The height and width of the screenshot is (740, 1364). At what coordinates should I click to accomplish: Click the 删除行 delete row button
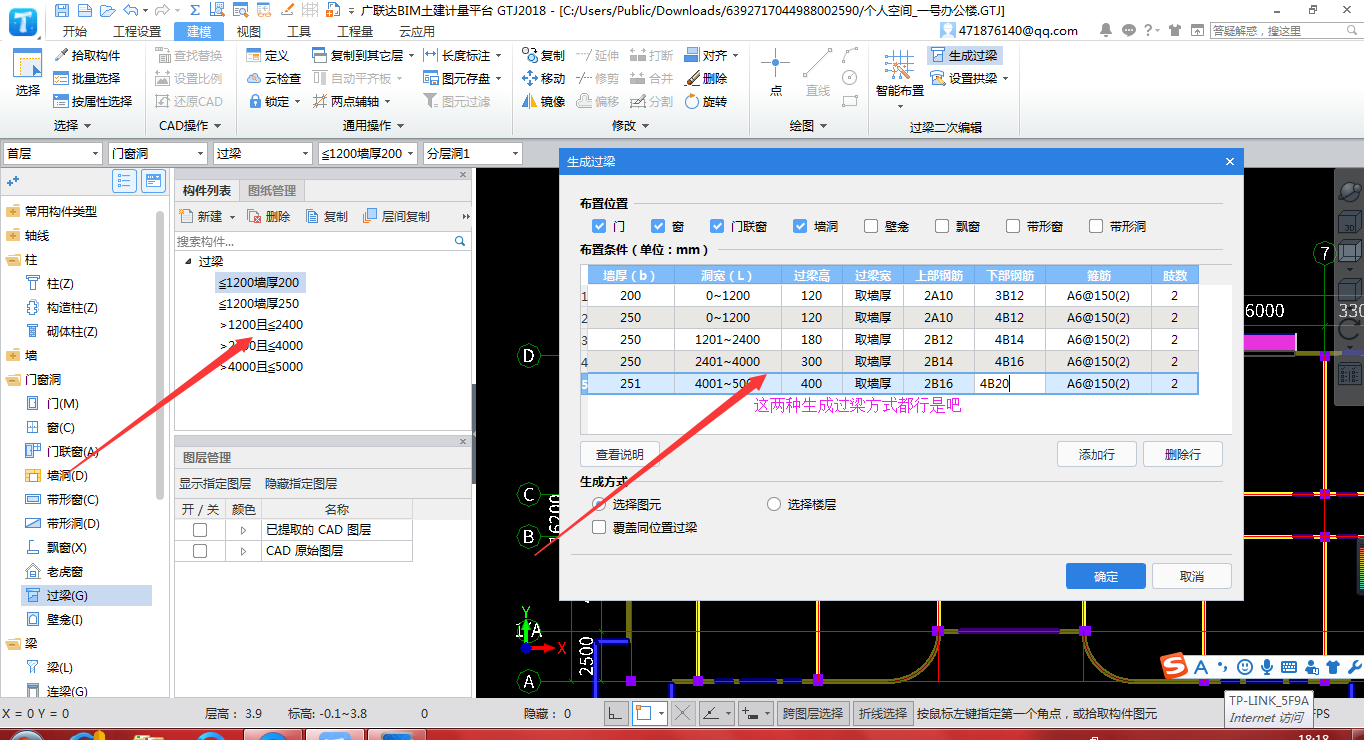(1183, 454)
